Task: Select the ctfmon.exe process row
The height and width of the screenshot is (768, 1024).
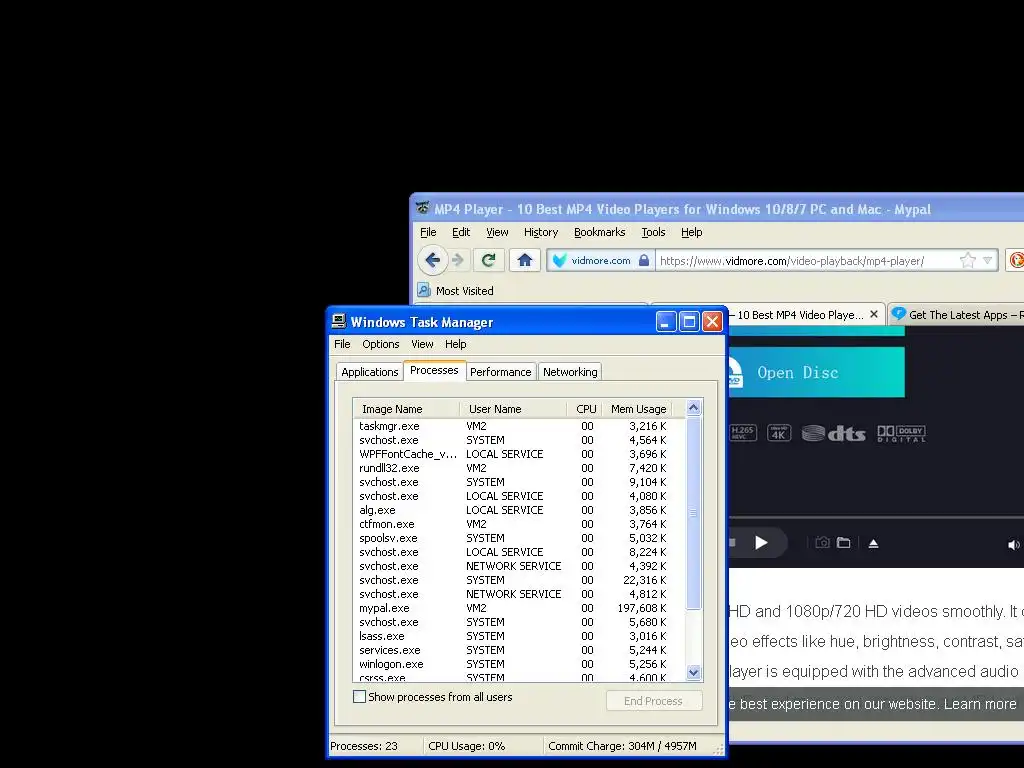Action: [519, 524]
